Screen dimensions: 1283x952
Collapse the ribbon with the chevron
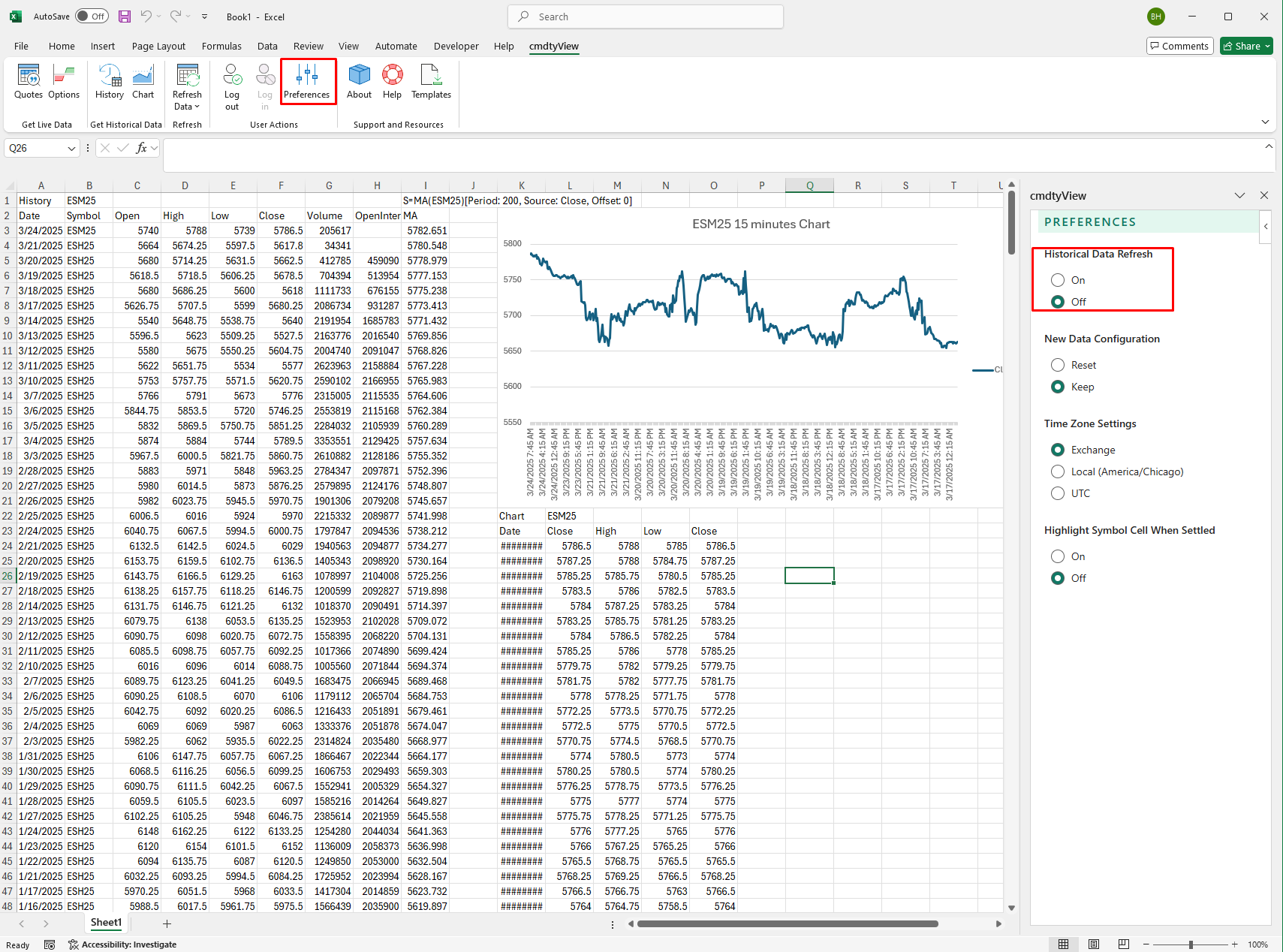tap(1265, 121)
